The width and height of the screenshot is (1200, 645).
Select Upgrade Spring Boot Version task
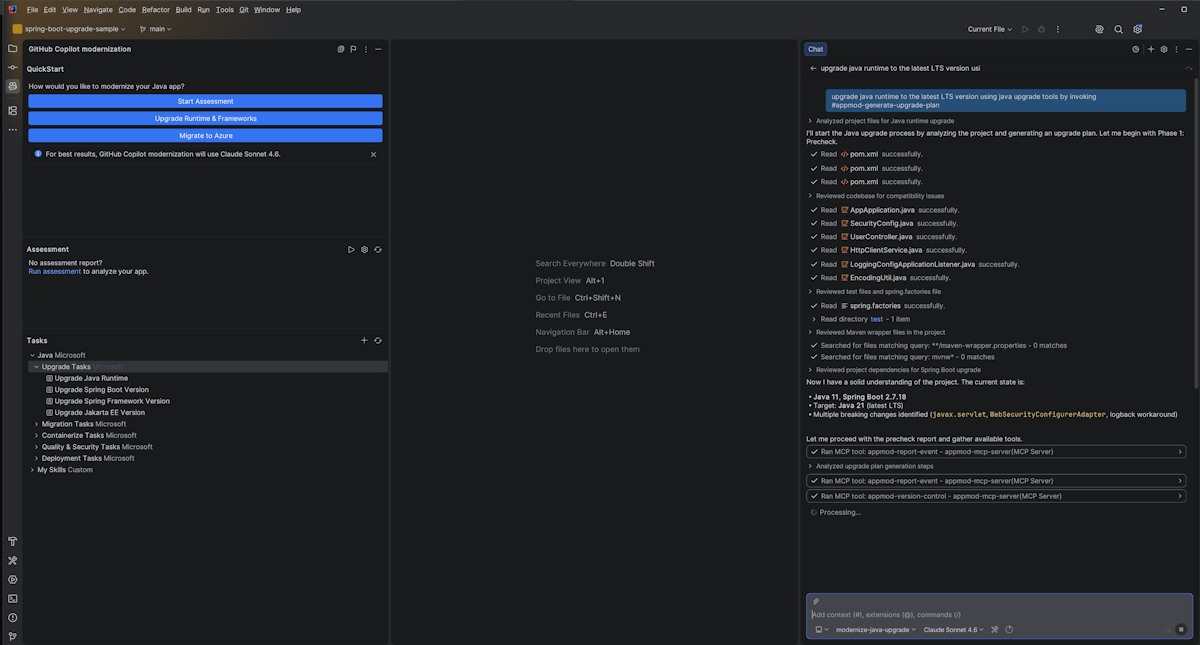[101, 390]
